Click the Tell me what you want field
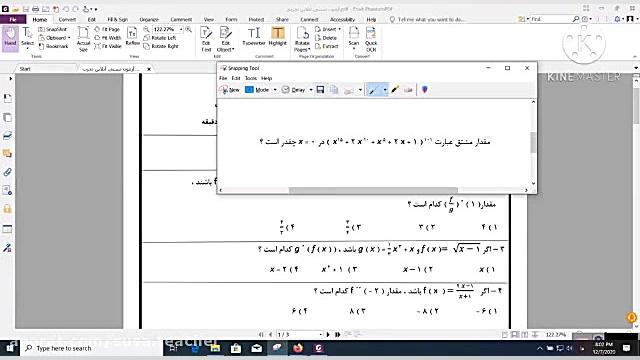Screen dimensions: 640x360 click(427, 19)
